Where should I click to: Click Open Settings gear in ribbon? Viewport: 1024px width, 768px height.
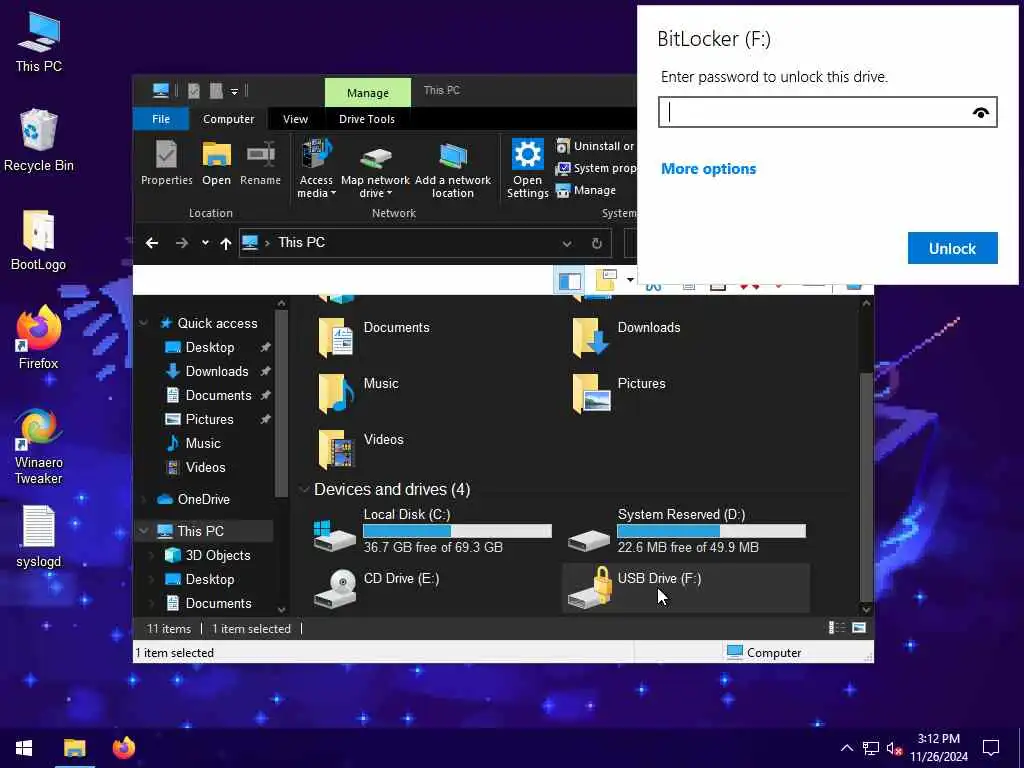[527, 168]
